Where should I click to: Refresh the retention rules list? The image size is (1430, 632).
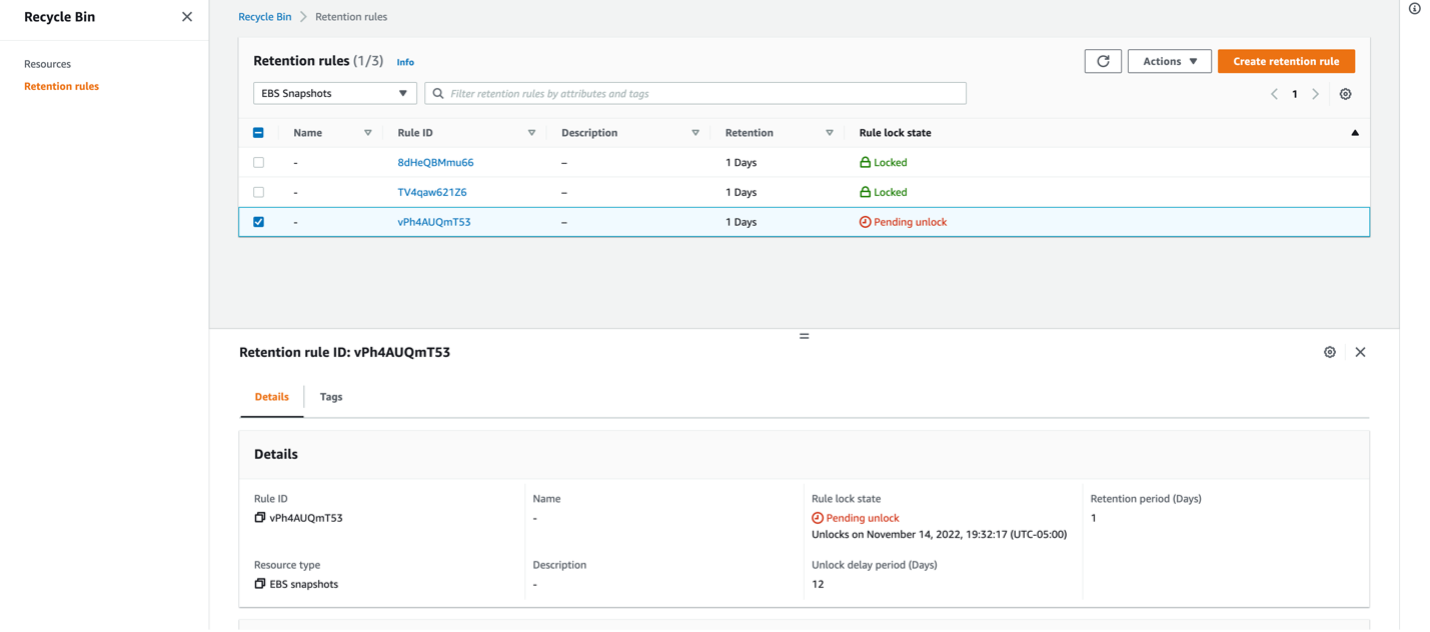[1103, 61]
